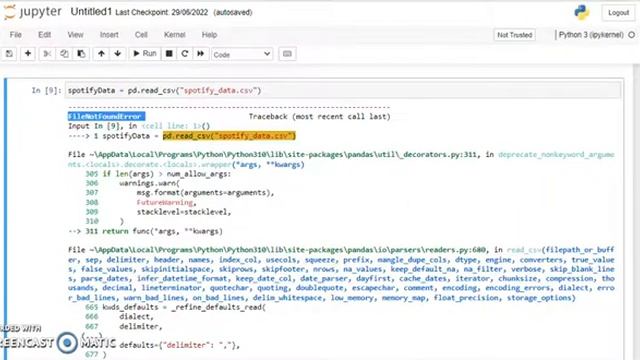
Task: Click the (autosaved) status text
Action: click(233, 13)
